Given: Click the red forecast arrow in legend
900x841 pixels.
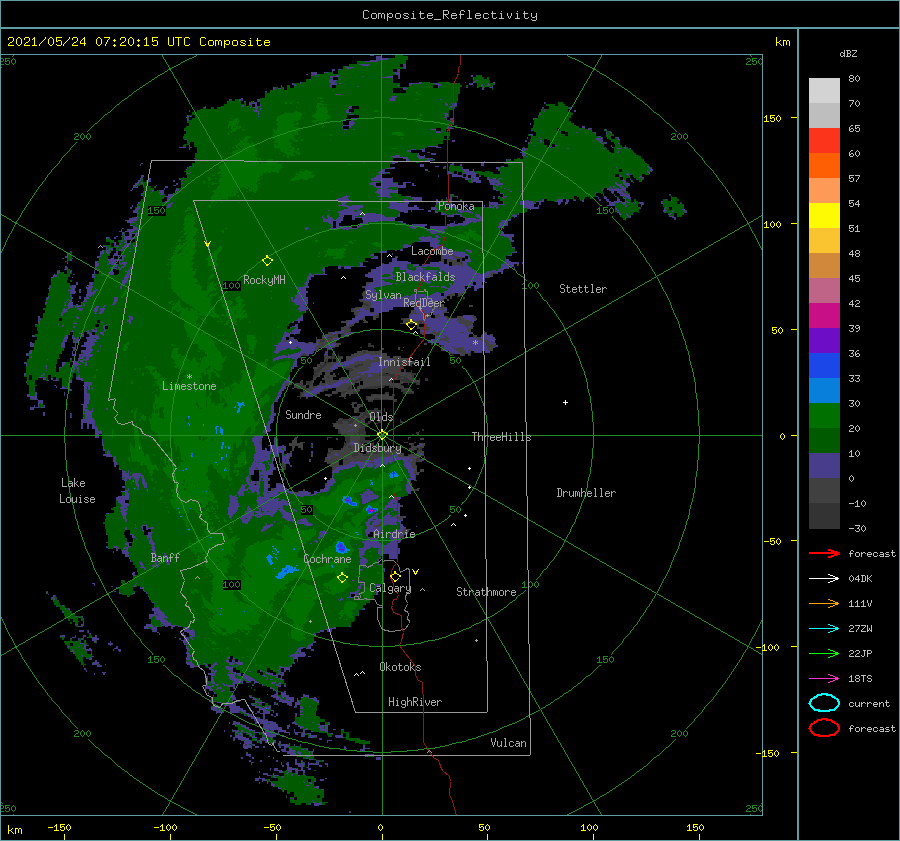Looking at the screenshot, I should click(x=824, y=553).
